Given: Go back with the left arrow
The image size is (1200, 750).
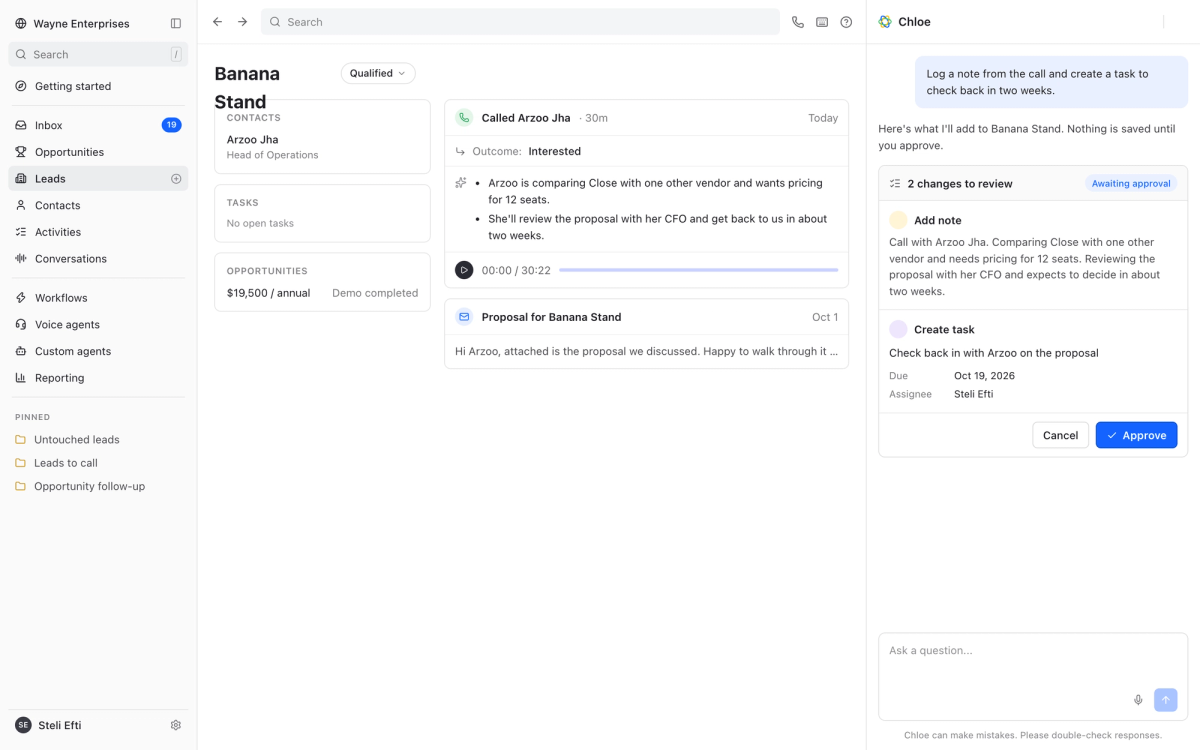Looking at the screenshot, I should click(218, 22).
